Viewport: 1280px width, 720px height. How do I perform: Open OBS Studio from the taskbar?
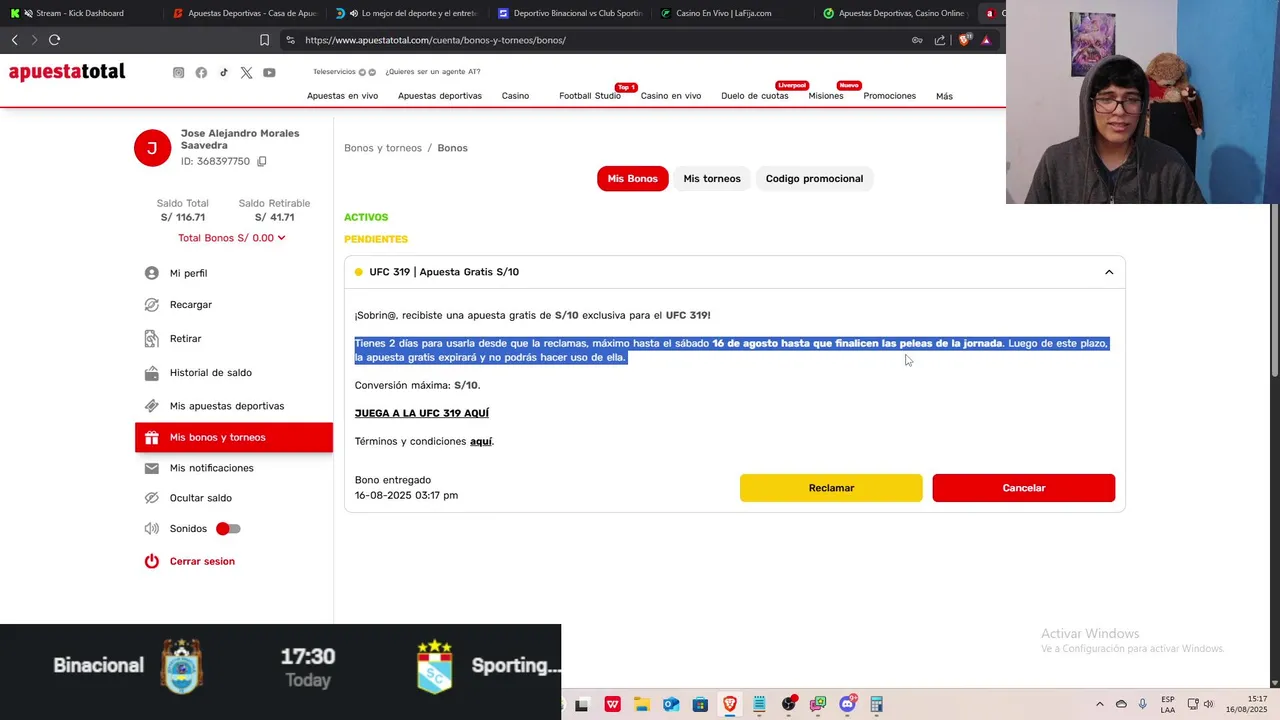pyautogui.click(x=789, y=704)
